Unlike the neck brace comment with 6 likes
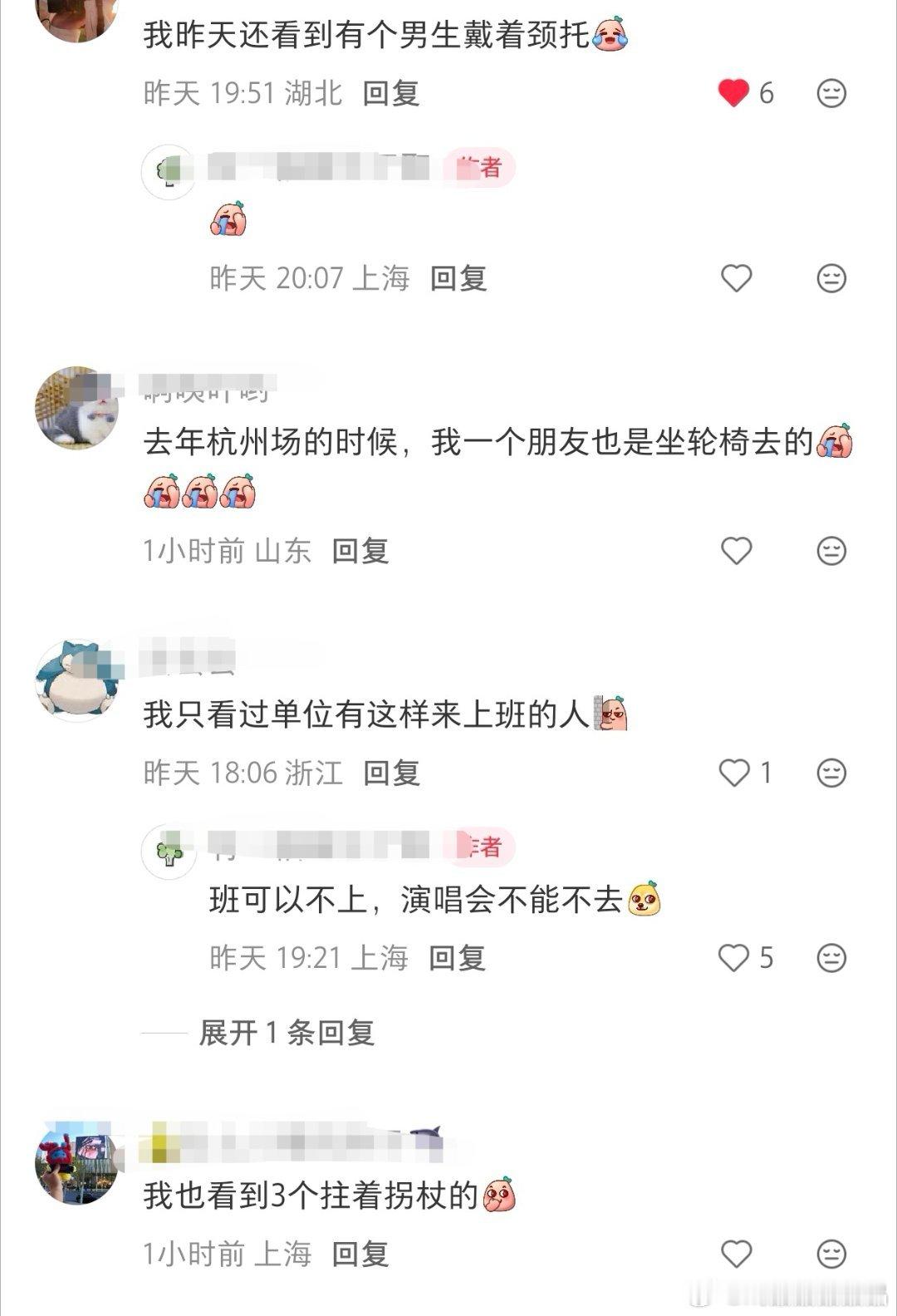This screenshot has width=897, height=1316. [734, 93]
